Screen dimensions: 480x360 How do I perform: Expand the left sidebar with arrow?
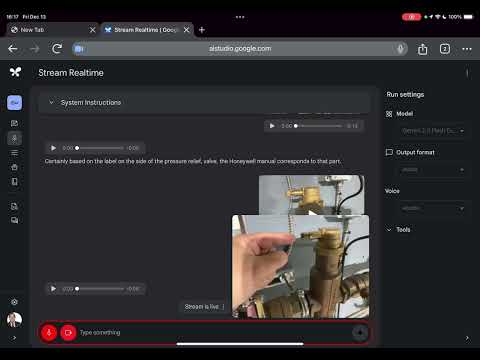coord(14,338)
